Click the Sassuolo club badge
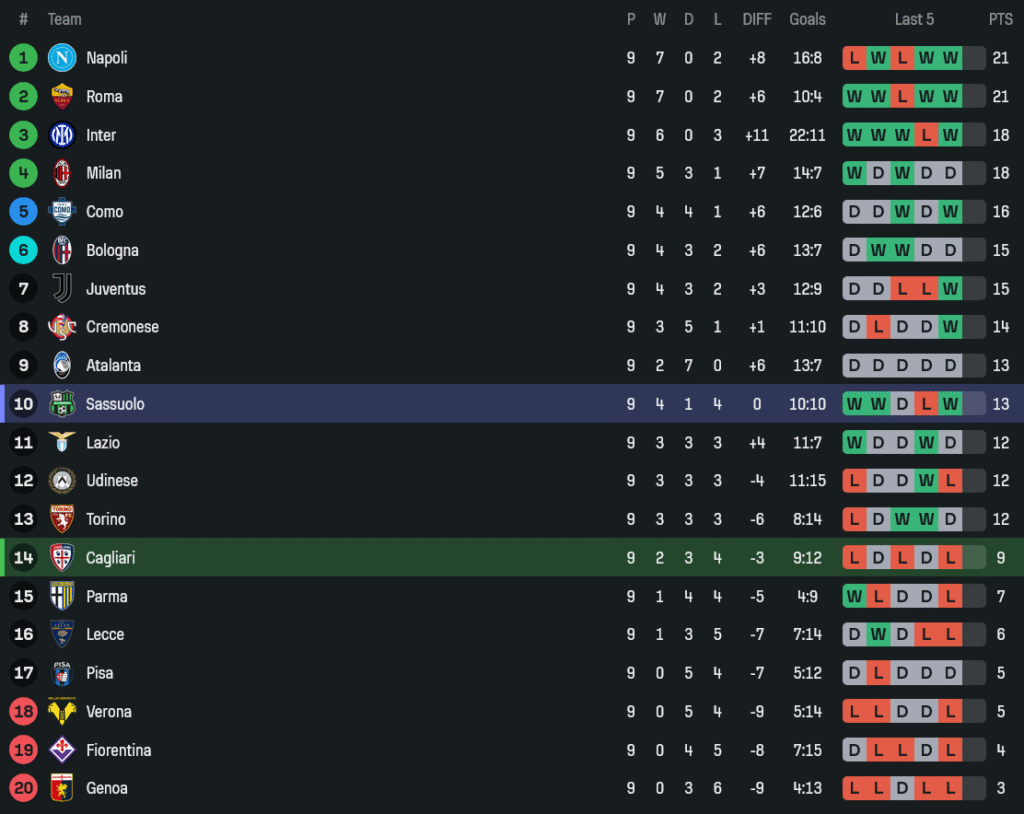The image size is (1024, 814). [x=62, y=404]
